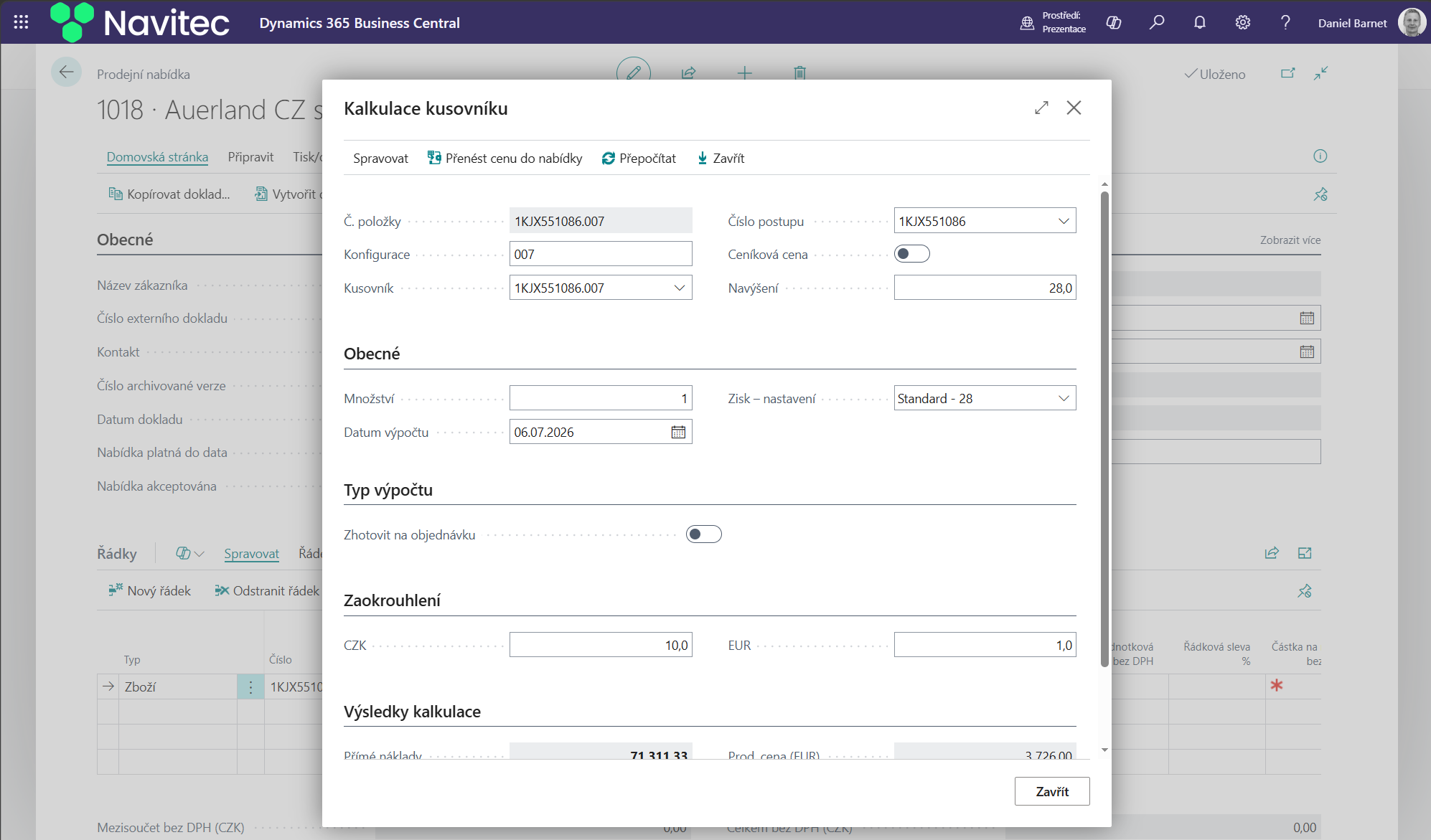
Task: Expand the Kalkulace kusovníku dialog to full size
Action: [x=1041, y=108]
